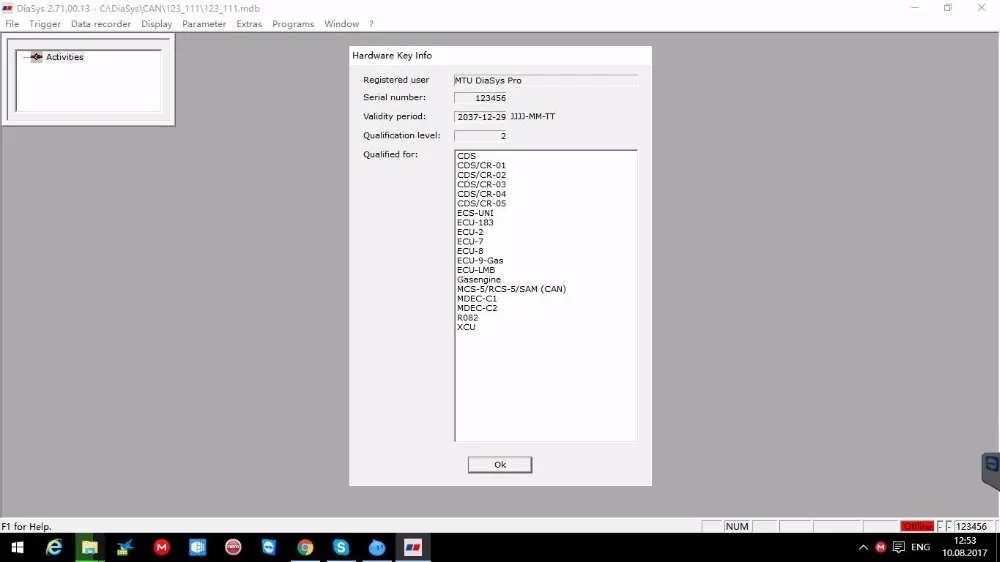Click the Serial number field

point(480,98)
